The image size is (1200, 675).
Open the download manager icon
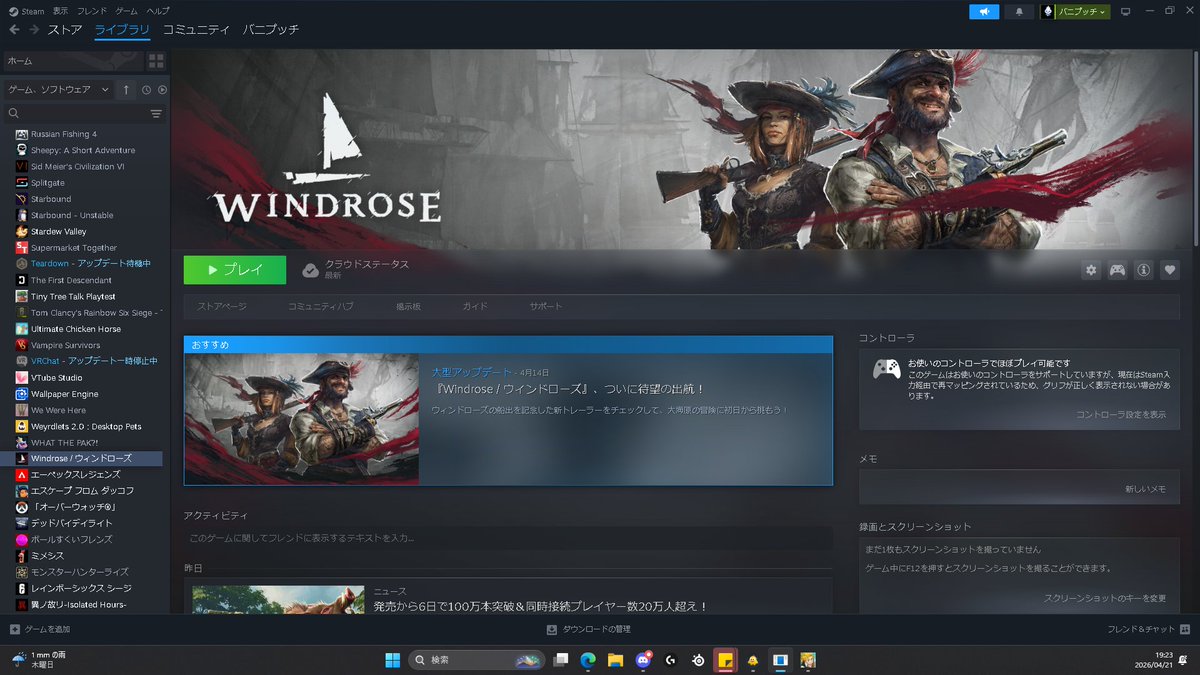click(x=551, y=629)
